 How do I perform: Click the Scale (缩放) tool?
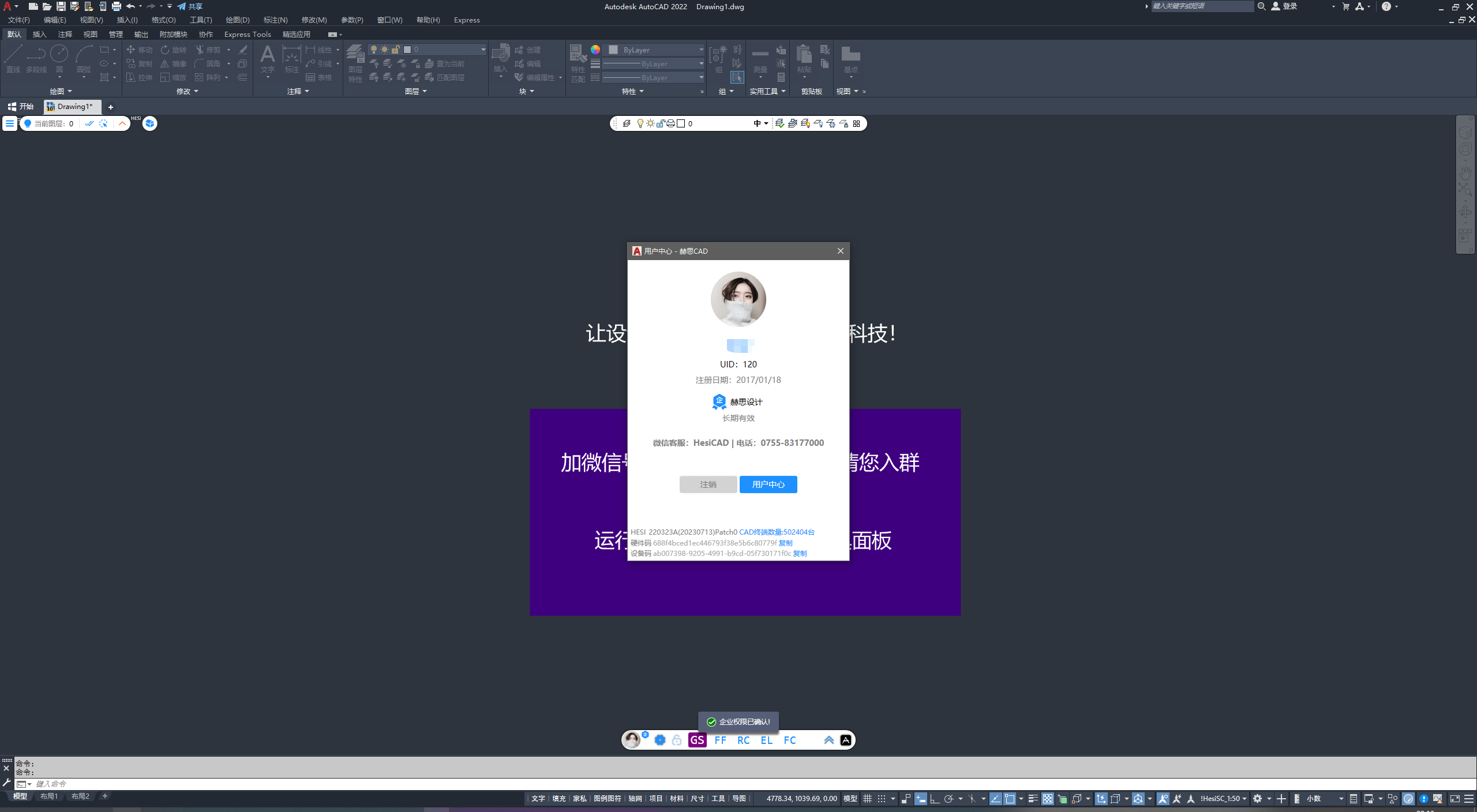(x=174, y=78)
